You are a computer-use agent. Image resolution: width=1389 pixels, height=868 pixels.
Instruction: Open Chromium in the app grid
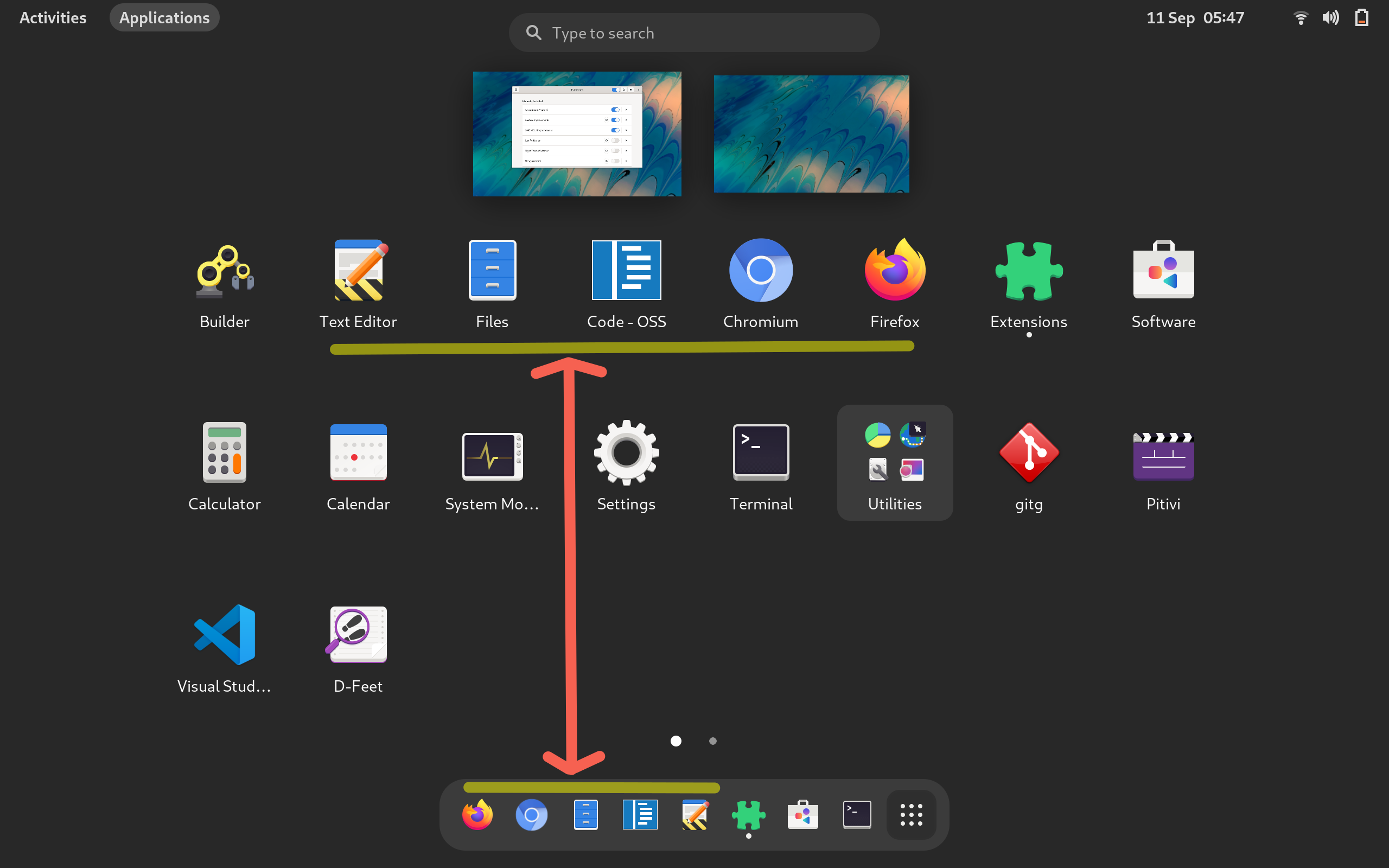coord(761,284)
